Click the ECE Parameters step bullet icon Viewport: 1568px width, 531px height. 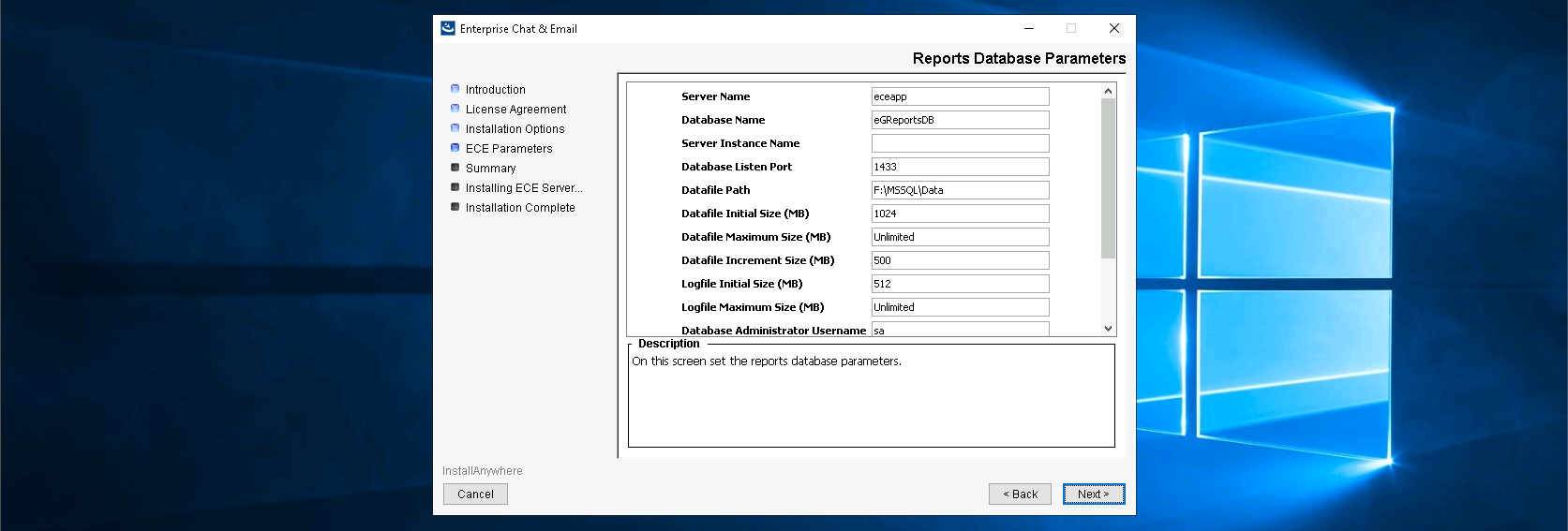455,148
